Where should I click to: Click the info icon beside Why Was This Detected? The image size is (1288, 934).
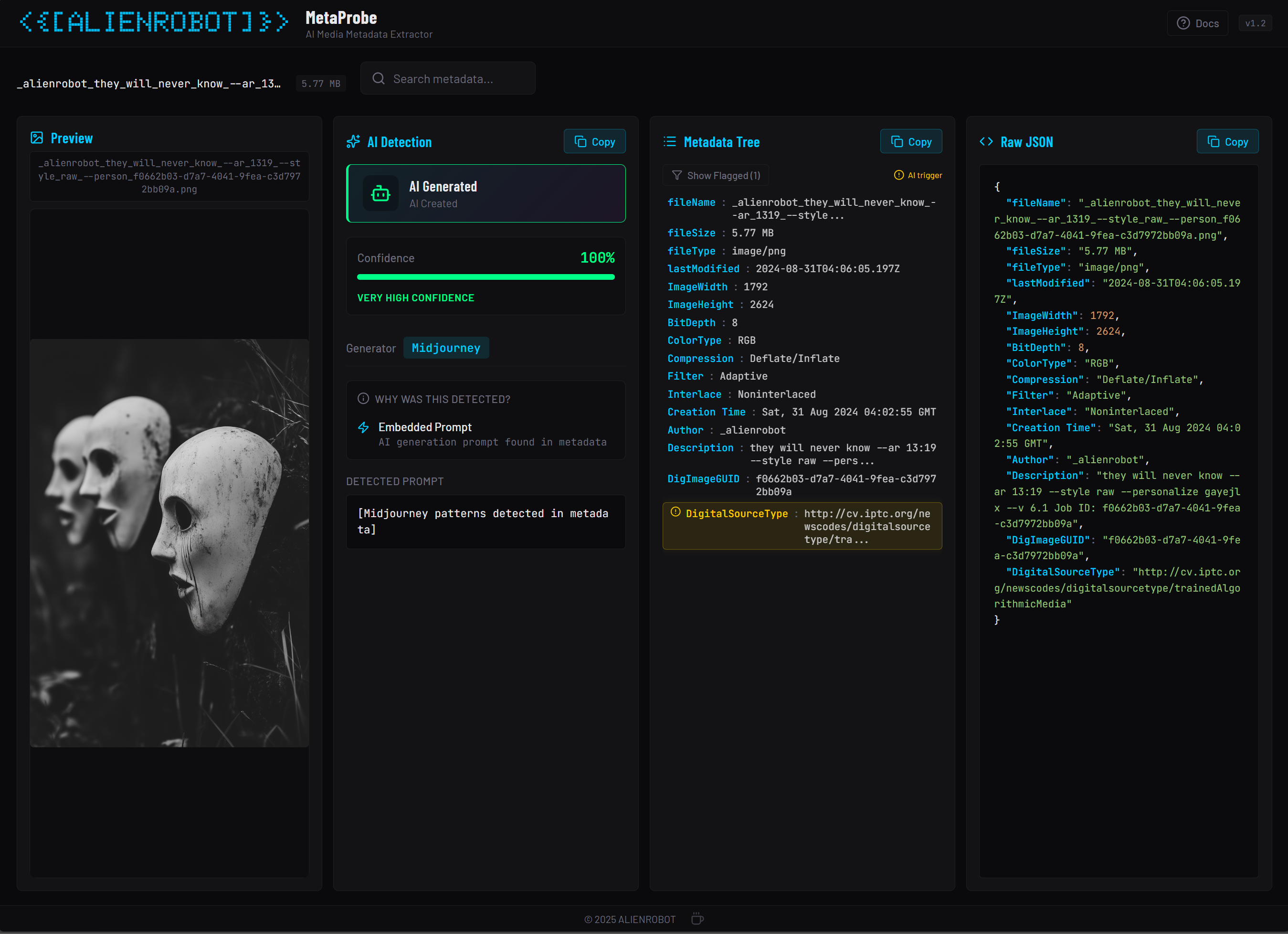363,399
